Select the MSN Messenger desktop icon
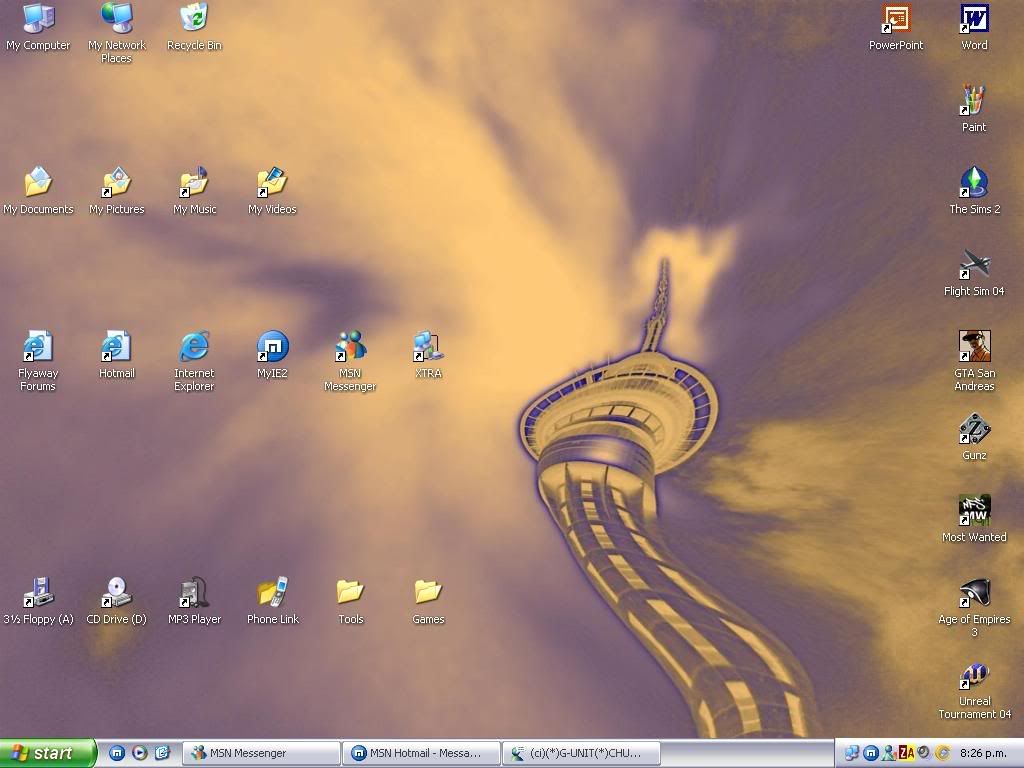Viewport: 1024px width, 768px height. (x=350, y=347)
